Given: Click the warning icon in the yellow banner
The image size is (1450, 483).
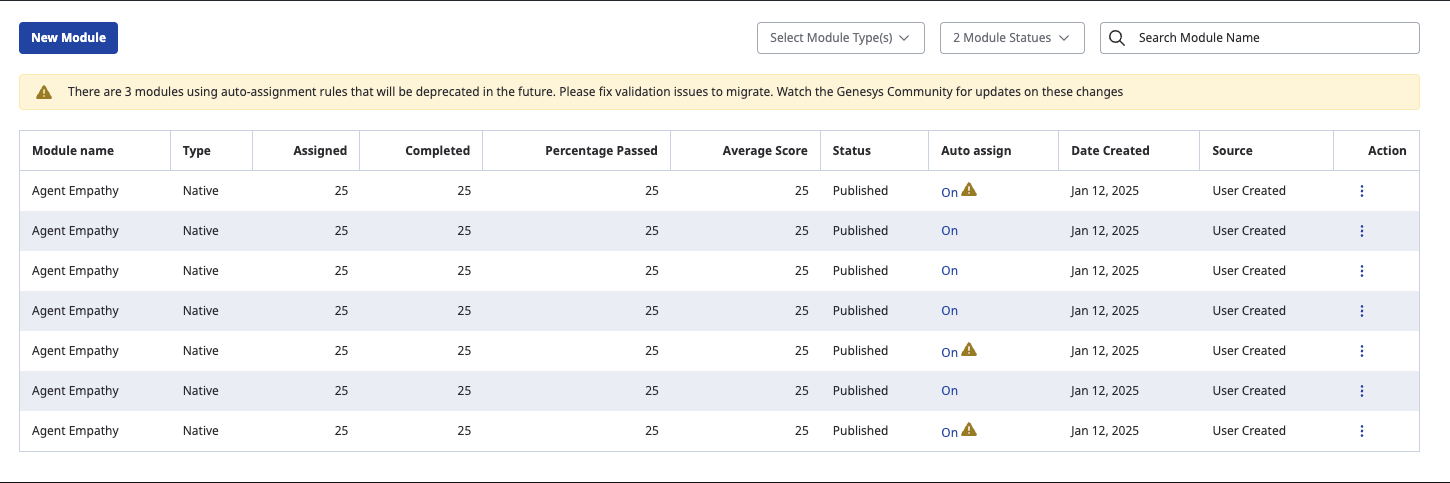Looking at the screenshot, I should 44,92.
